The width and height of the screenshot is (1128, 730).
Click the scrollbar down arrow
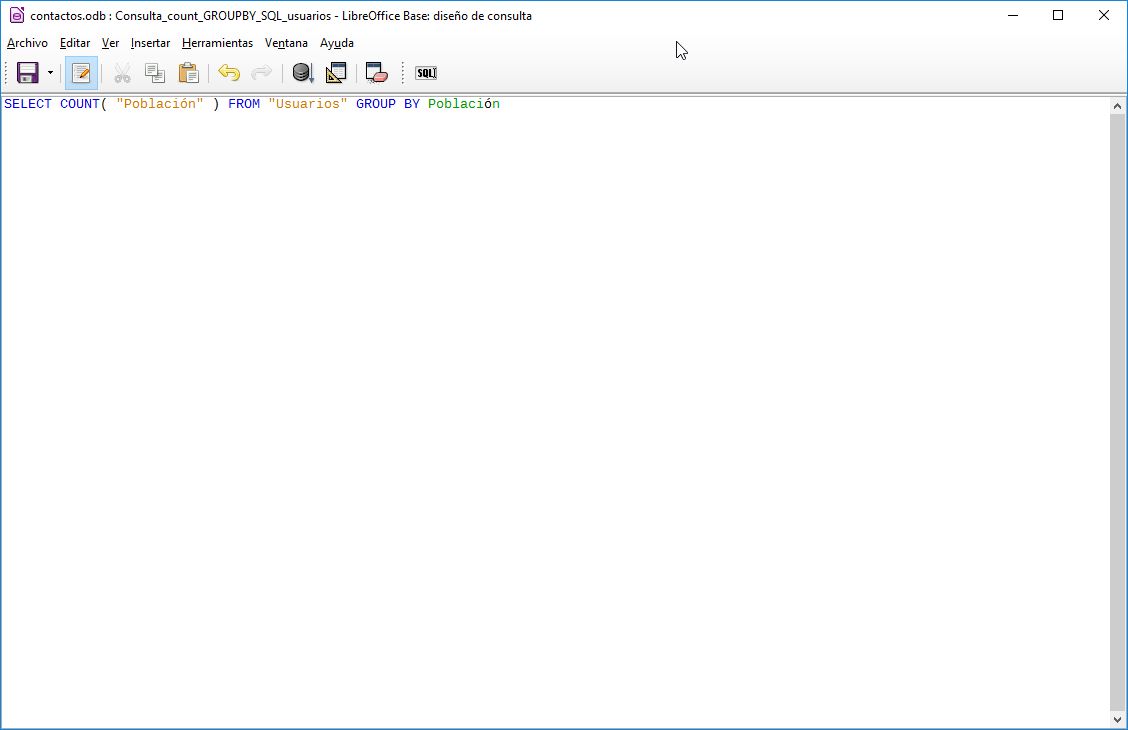point(1117,718)
